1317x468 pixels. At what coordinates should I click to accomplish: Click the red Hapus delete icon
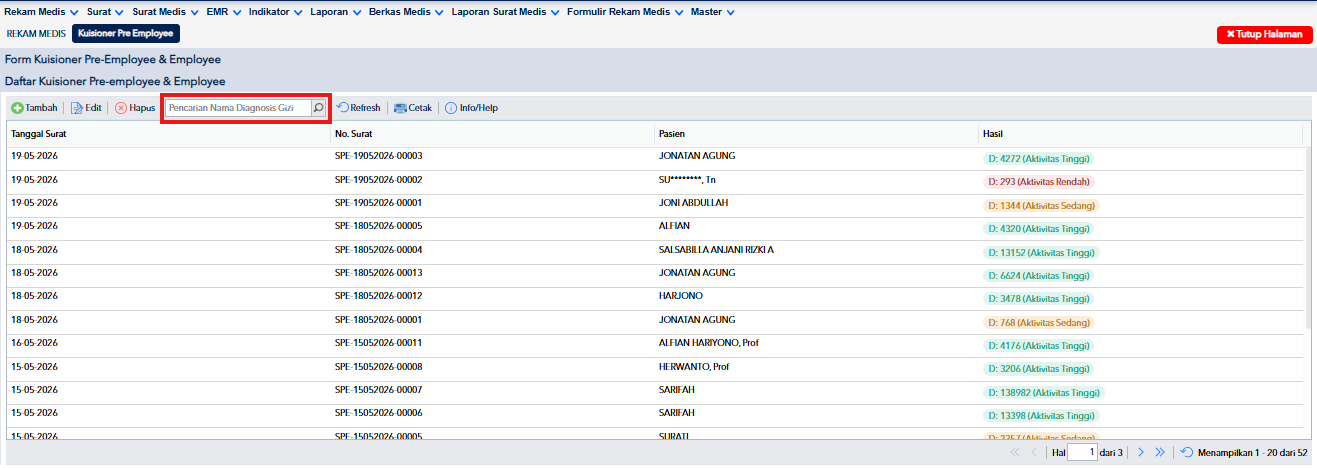pyautogui.click(x=121, y=108)
